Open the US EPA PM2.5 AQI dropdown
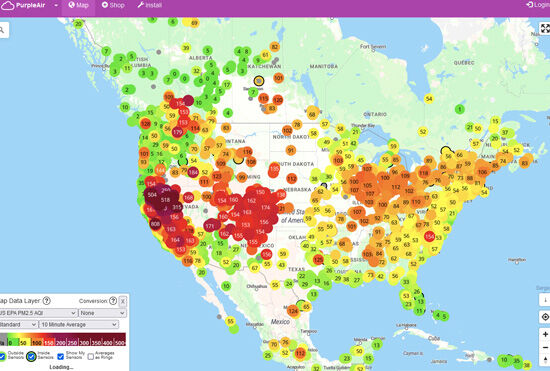 click(x=38, y=313)
